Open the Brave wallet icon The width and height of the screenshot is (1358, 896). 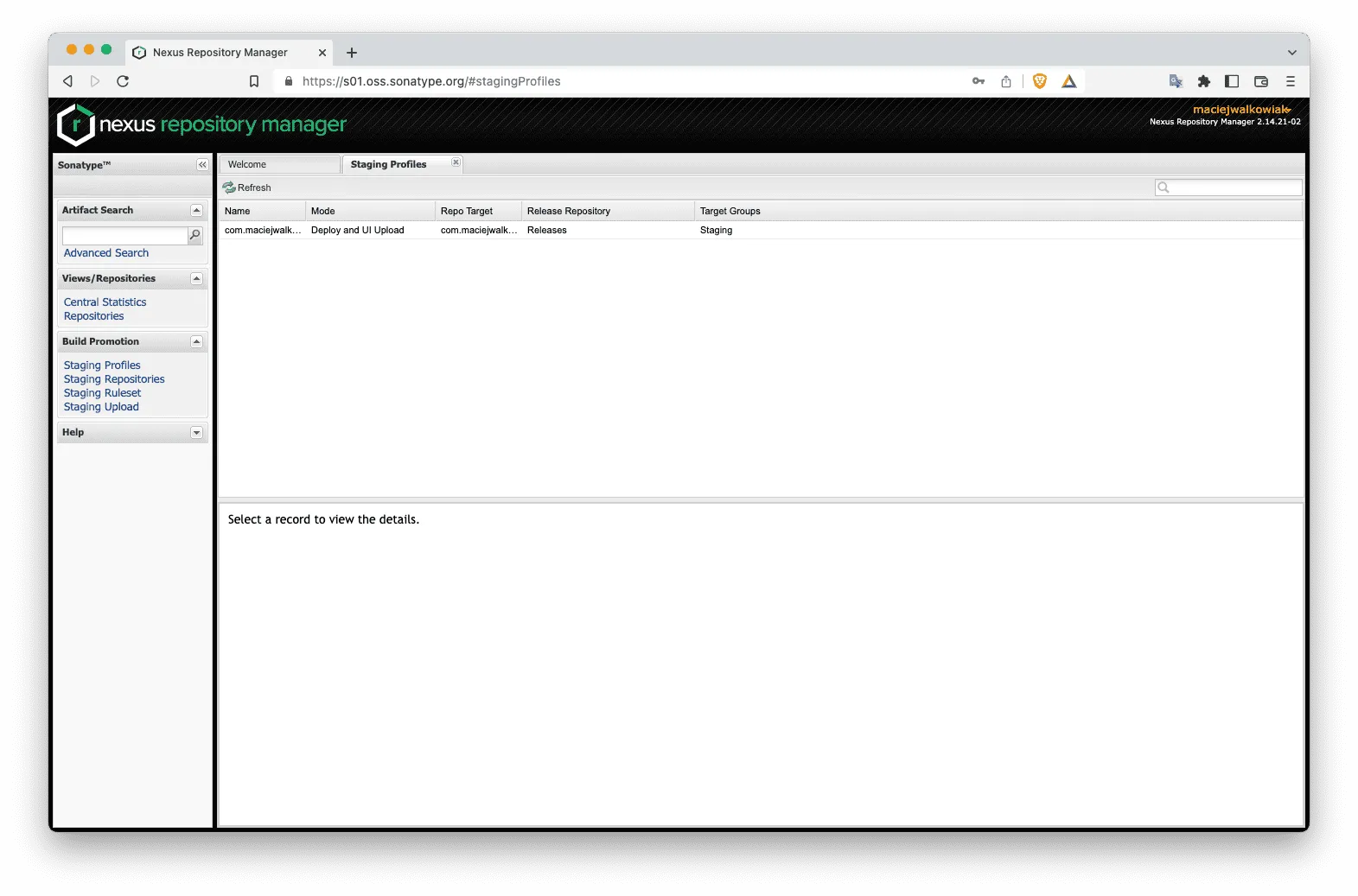pyautogui.click(x=1261, y=81)
